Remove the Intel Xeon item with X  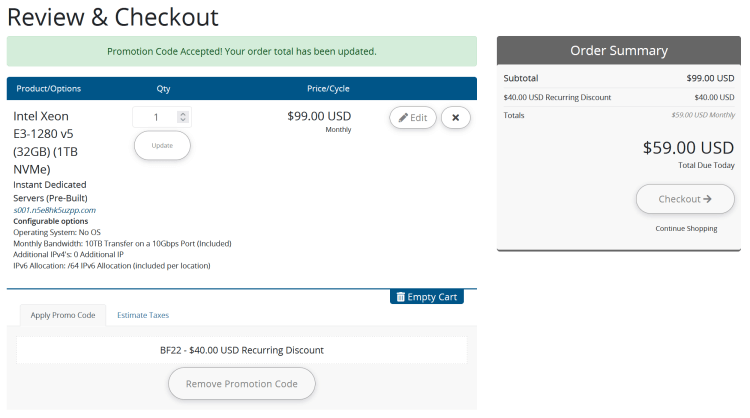point(455,118)
